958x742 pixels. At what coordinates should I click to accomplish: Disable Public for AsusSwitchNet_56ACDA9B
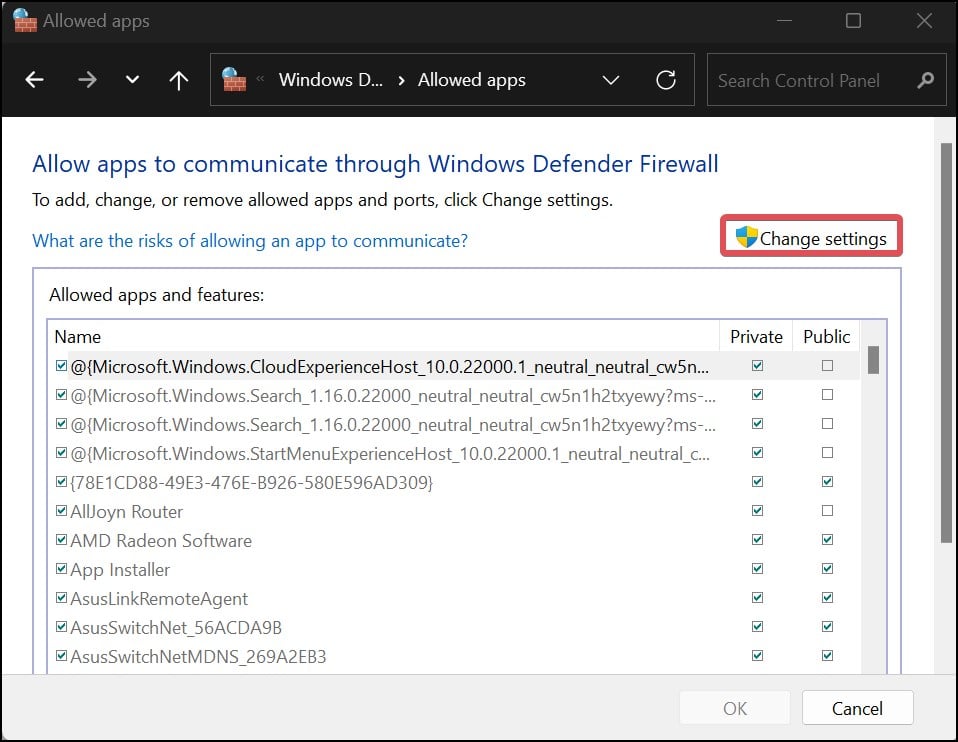point(827,626)
